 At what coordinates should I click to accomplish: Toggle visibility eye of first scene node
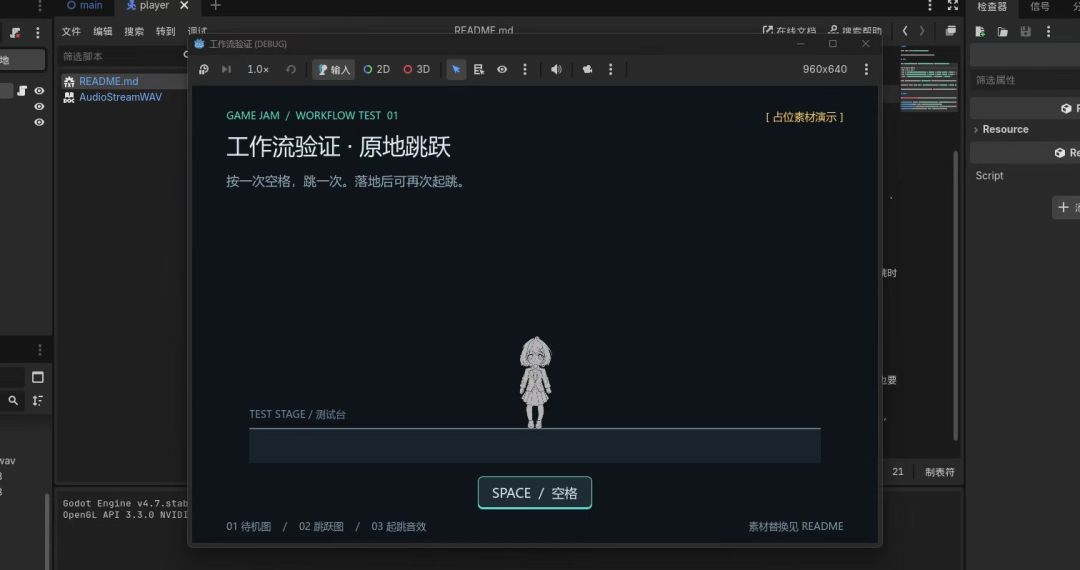pyautogui.click(x=39, y=91)
